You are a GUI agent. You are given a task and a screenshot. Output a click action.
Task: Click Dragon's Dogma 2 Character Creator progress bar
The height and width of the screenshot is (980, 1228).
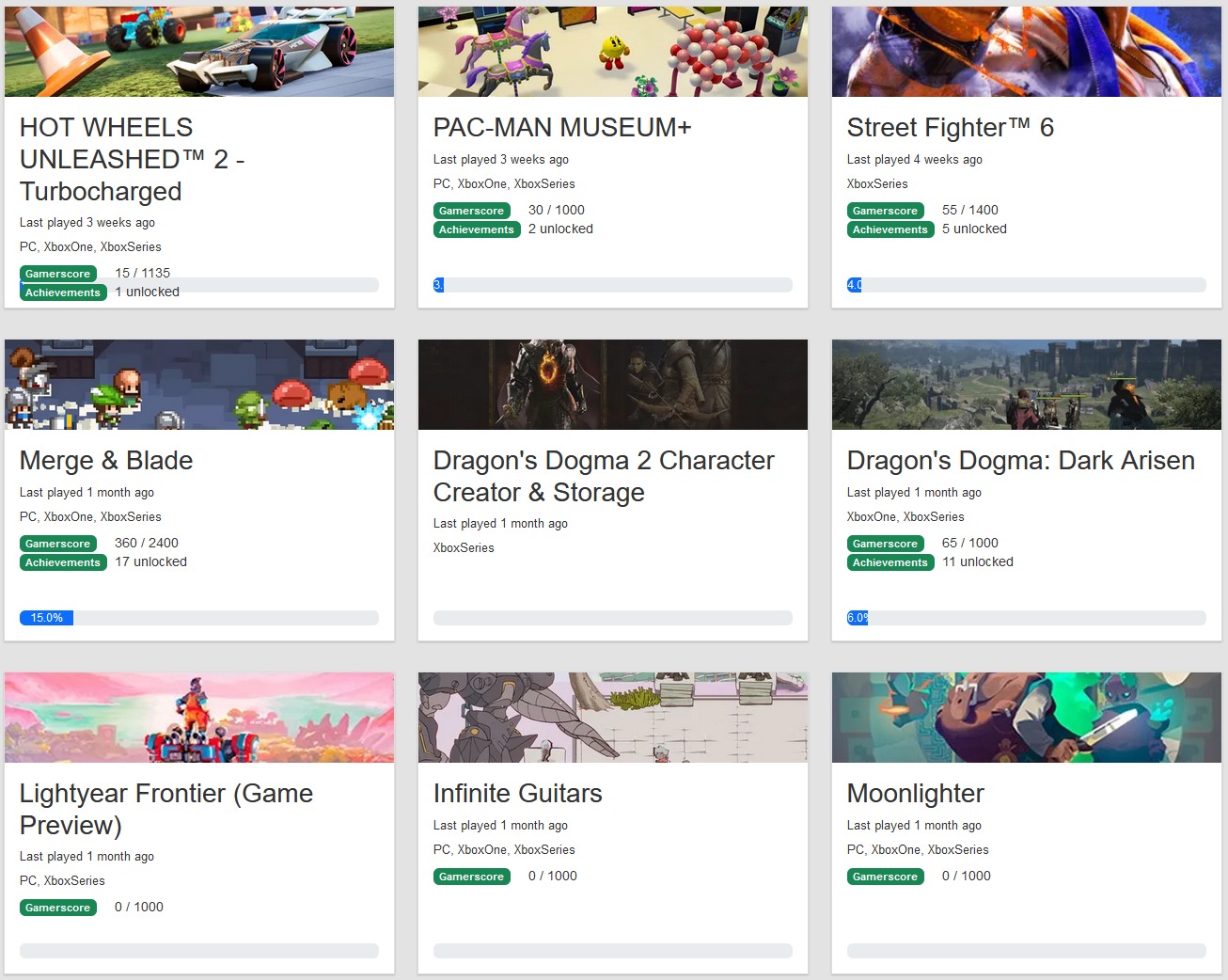[x=613, y=618]
